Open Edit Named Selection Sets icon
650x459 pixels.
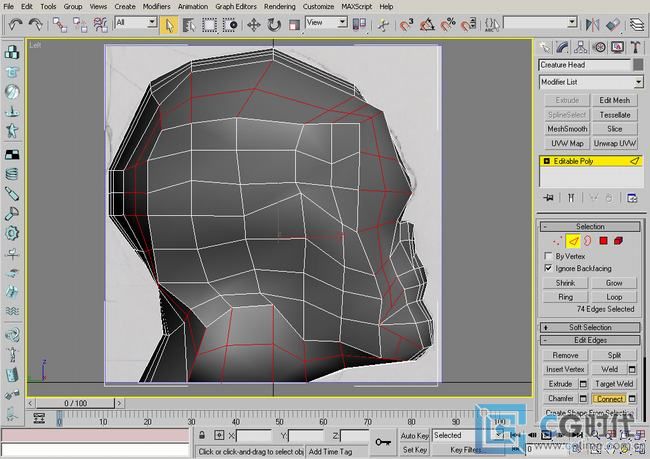coord(492,24)
